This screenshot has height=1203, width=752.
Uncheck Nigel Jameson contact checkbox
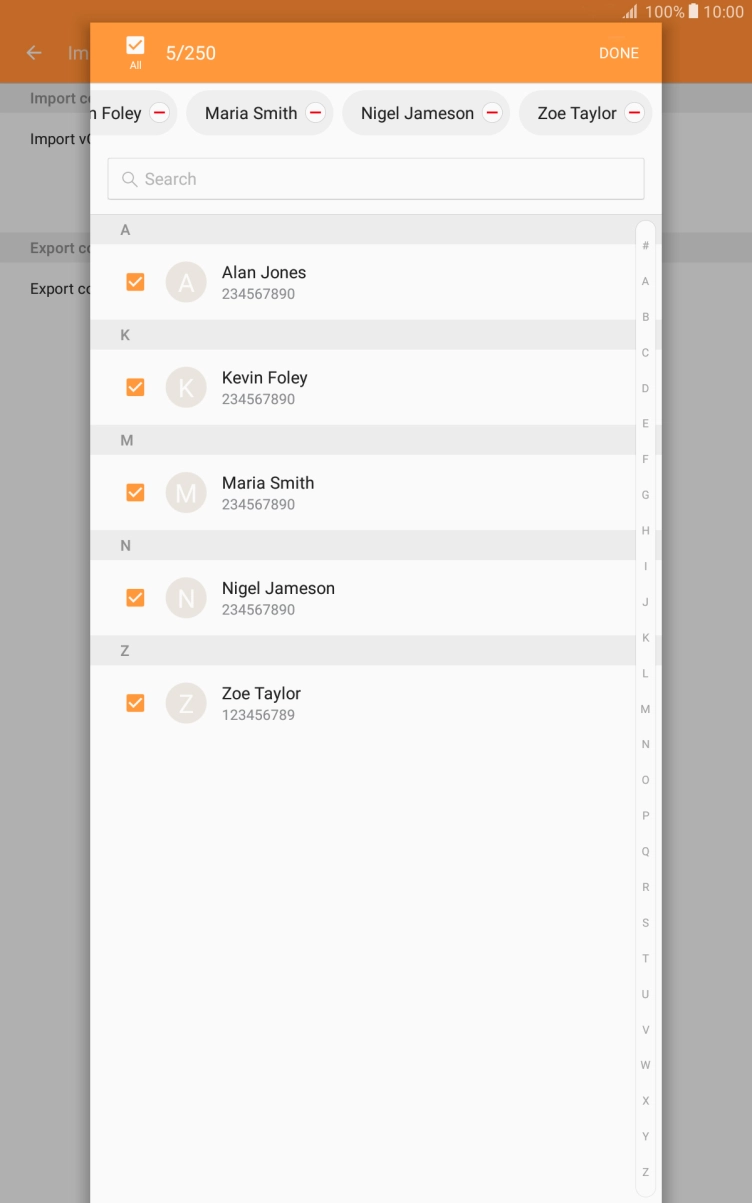coord(135,598)
